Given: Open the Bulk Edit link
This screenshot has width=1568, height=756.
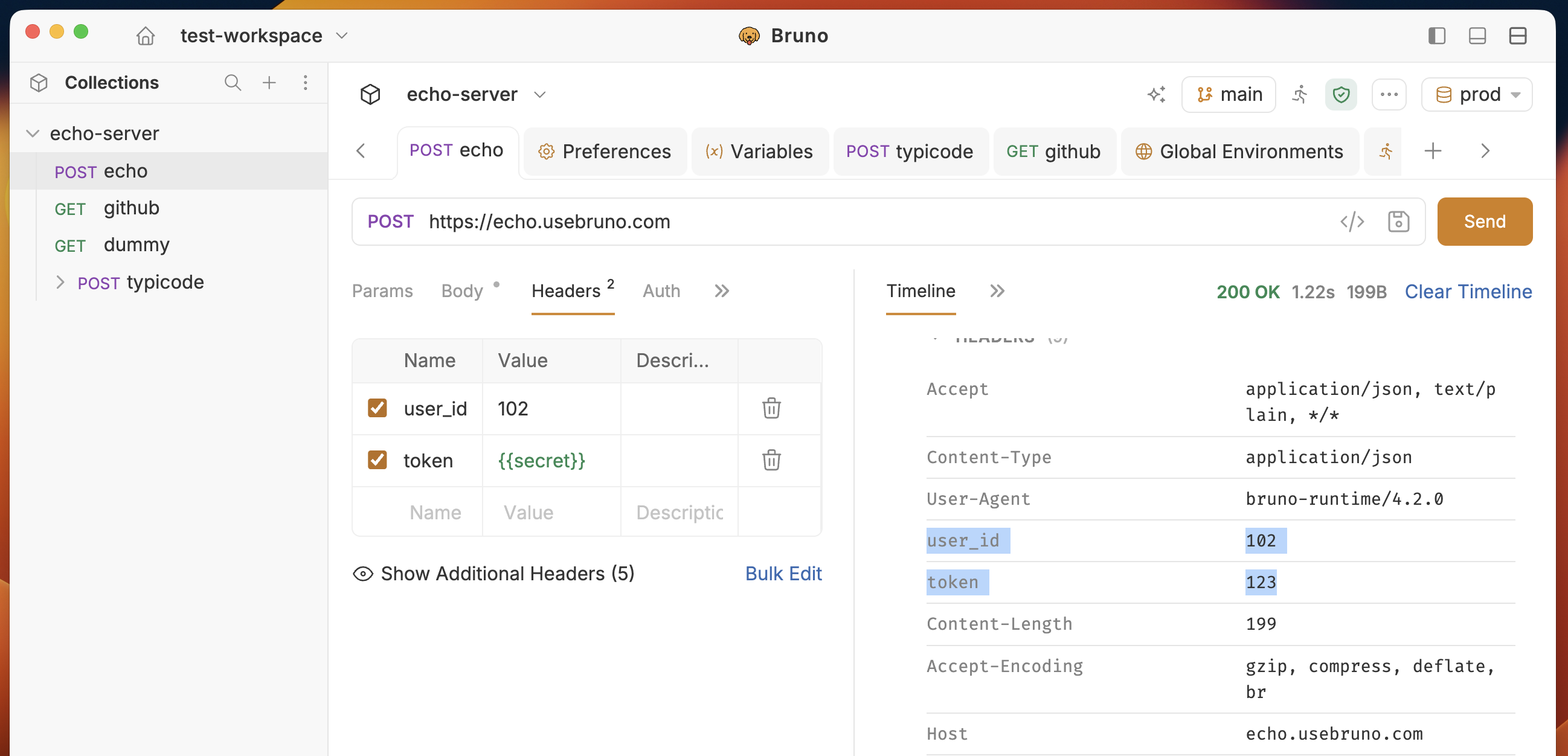Looking at the screenshot, I should click(x=783, y=574).
